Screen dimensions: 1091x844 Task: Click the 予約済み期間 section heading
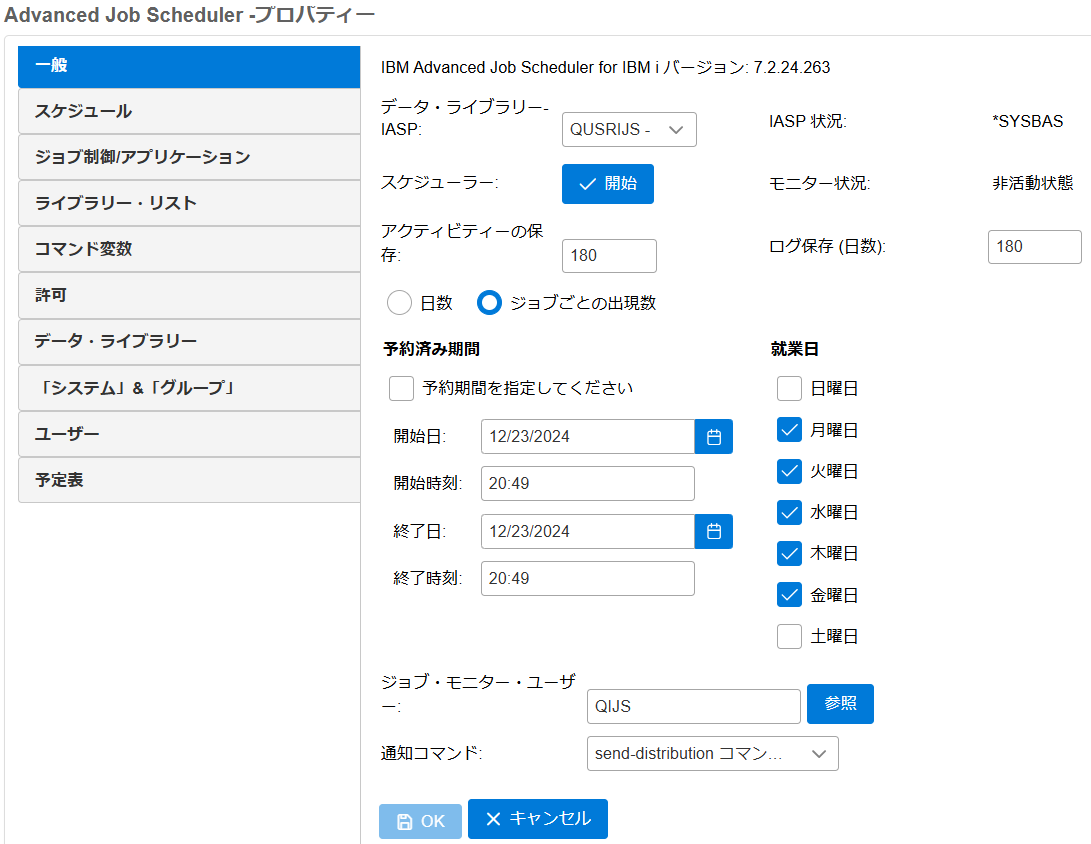[431, 349]
